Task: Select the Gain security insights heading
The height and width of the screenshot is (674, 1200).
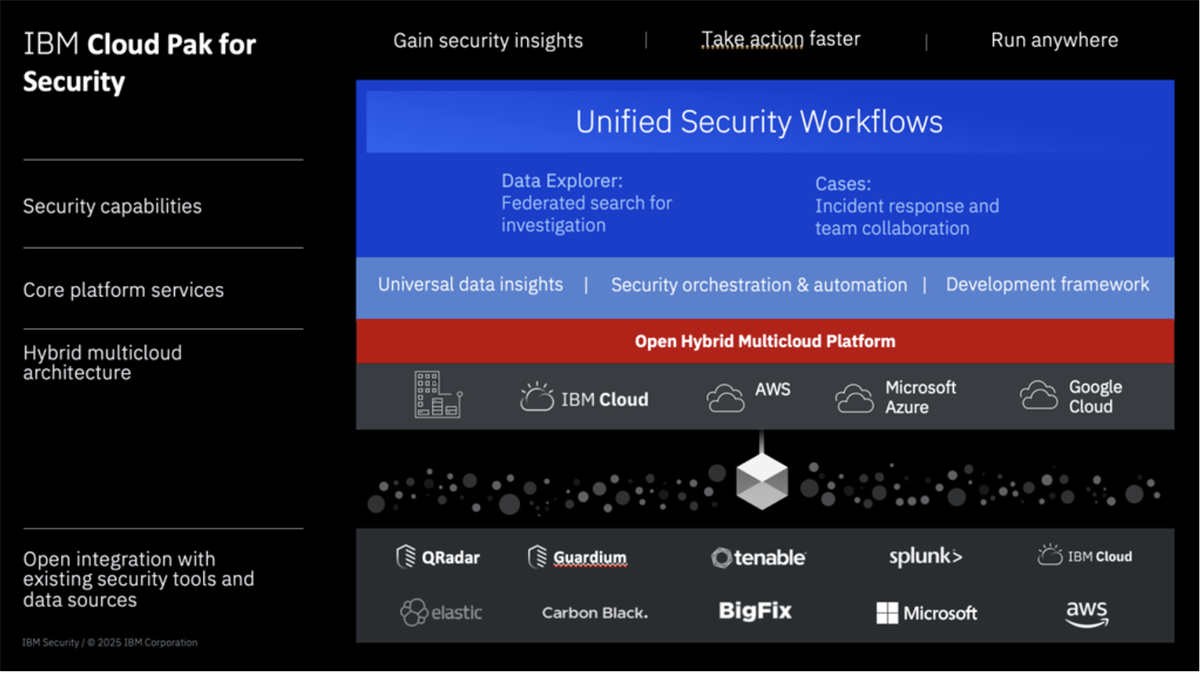Action: (488, 41)
